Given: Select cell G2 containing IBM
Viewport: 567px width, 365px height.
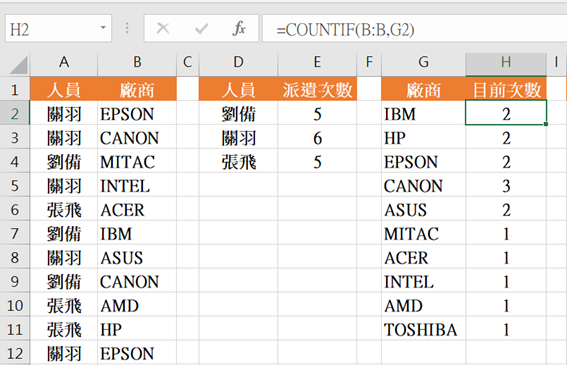Looking at the screenshot, I should pos(423,114).
